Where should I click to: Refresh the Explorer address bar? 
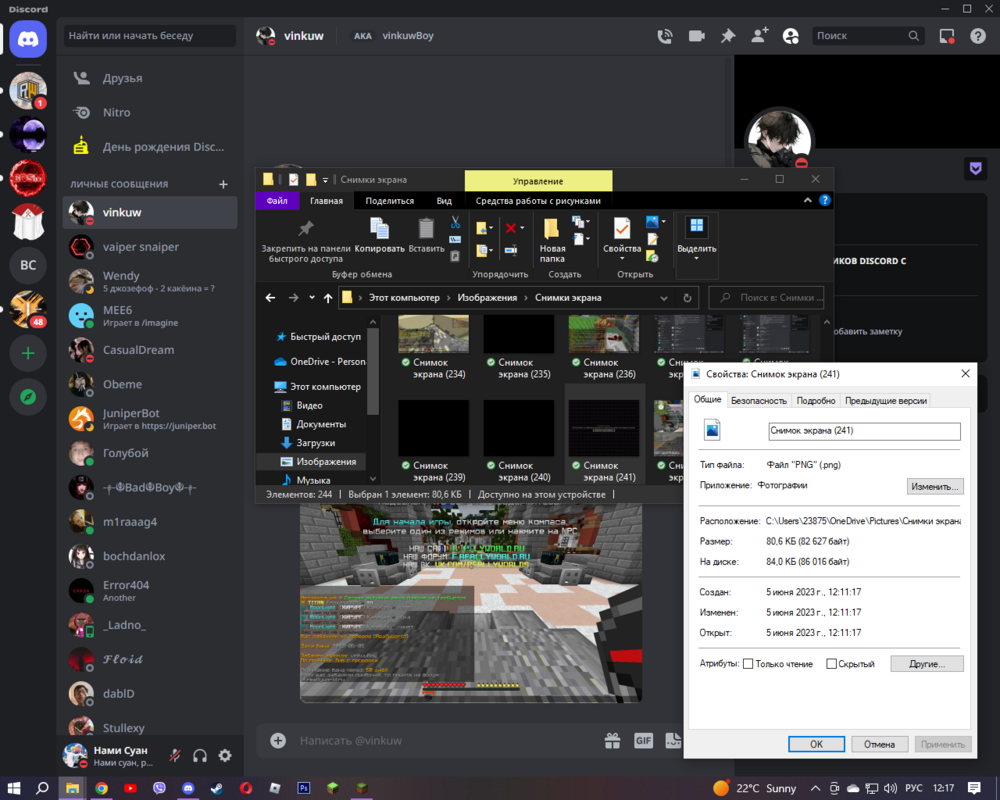point(687,298)
